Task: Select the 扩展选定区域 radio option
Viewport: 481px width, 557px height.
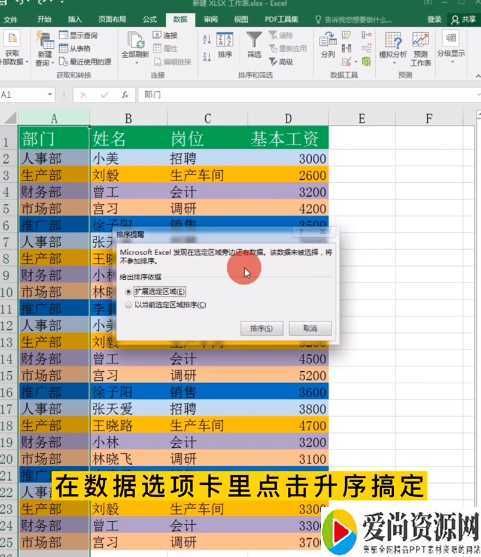Action: tap(128, 292)
